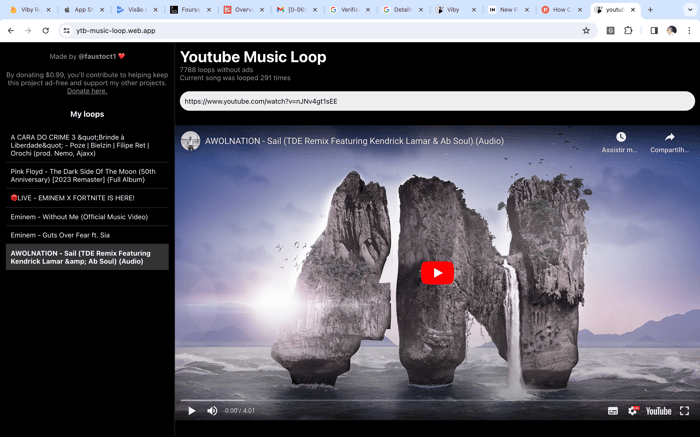700x437 pixels.
Task: Click the Watch later clock icon
Action: coord(621,137)
